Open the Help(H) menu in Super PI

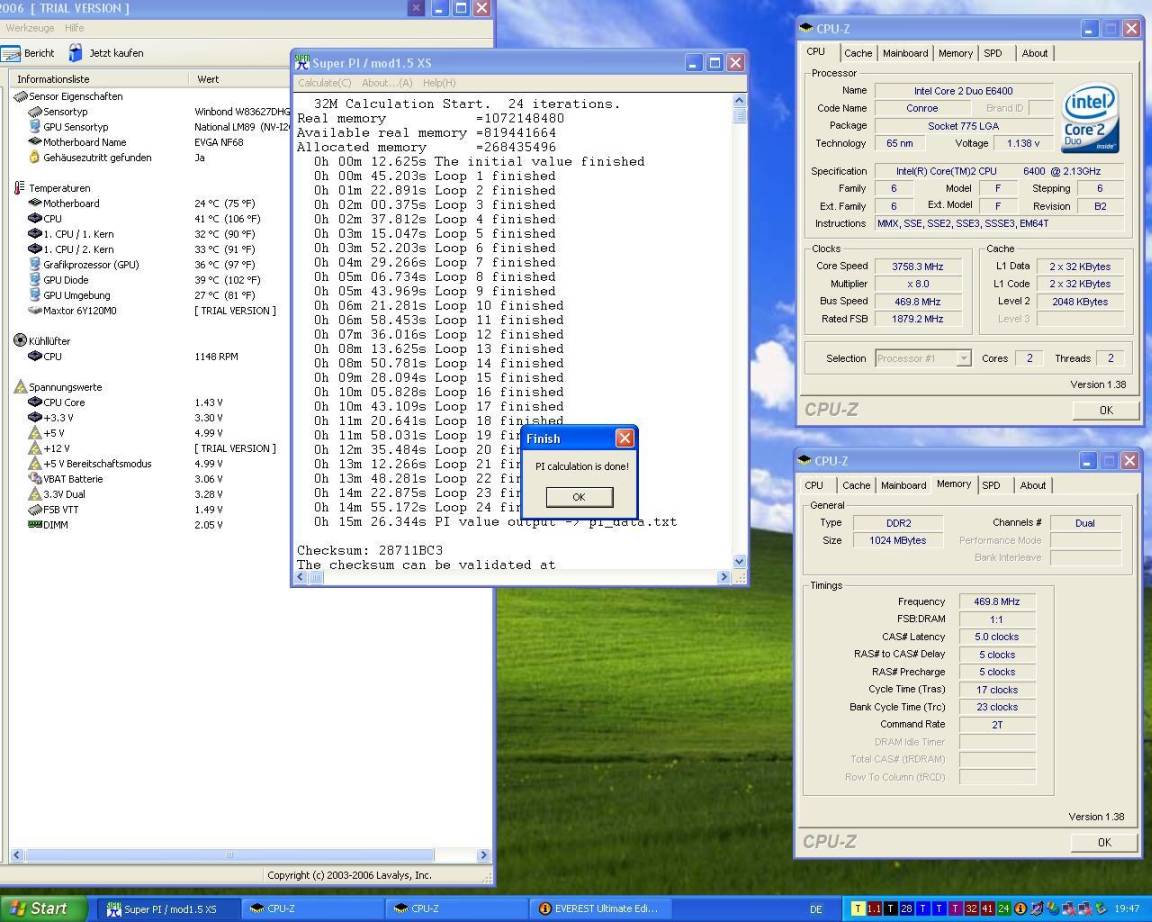(439, 83)
